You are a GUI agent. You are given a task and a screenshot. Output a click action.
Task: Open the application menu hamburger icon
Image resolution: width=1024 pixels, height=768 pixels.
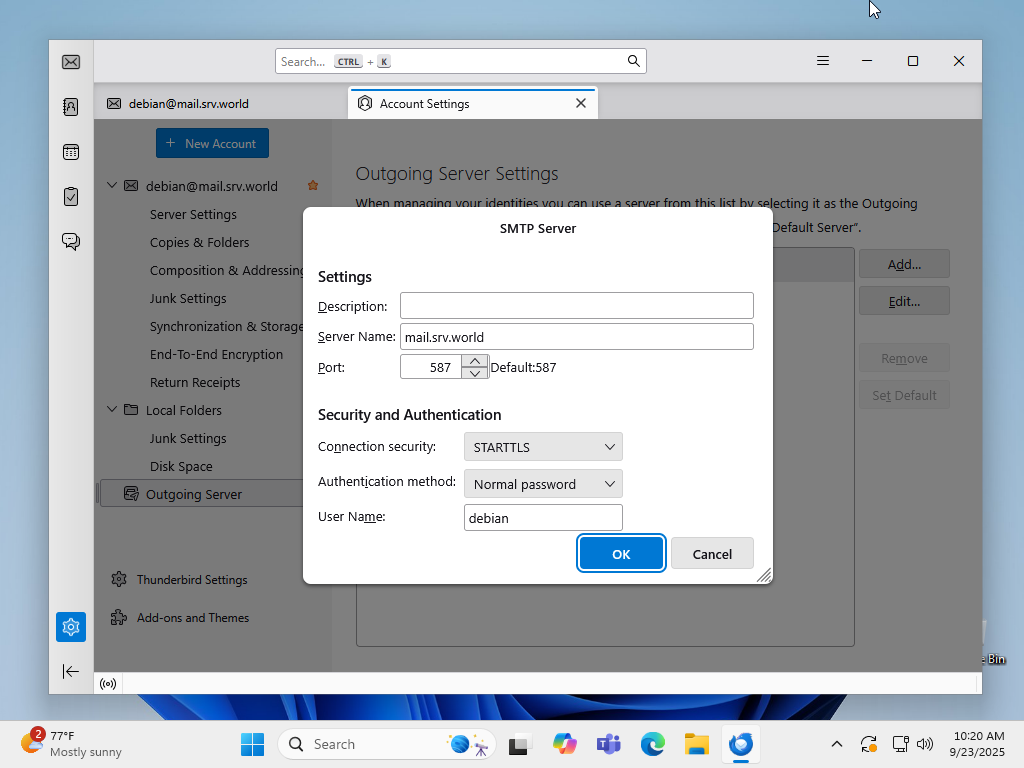822,61
